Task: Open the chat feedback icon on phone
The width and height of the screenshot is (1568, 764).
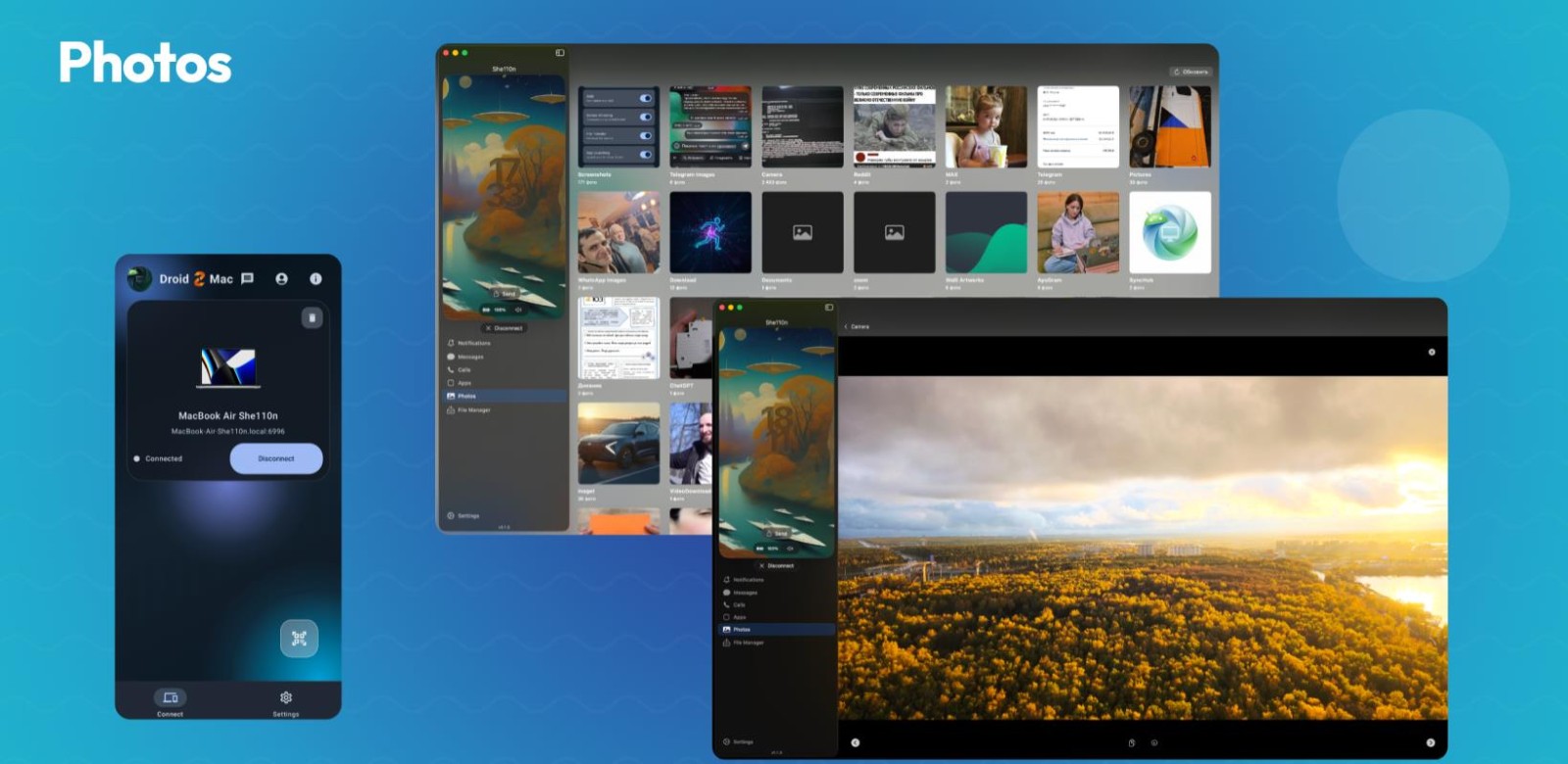Action: tap(247, 279)
